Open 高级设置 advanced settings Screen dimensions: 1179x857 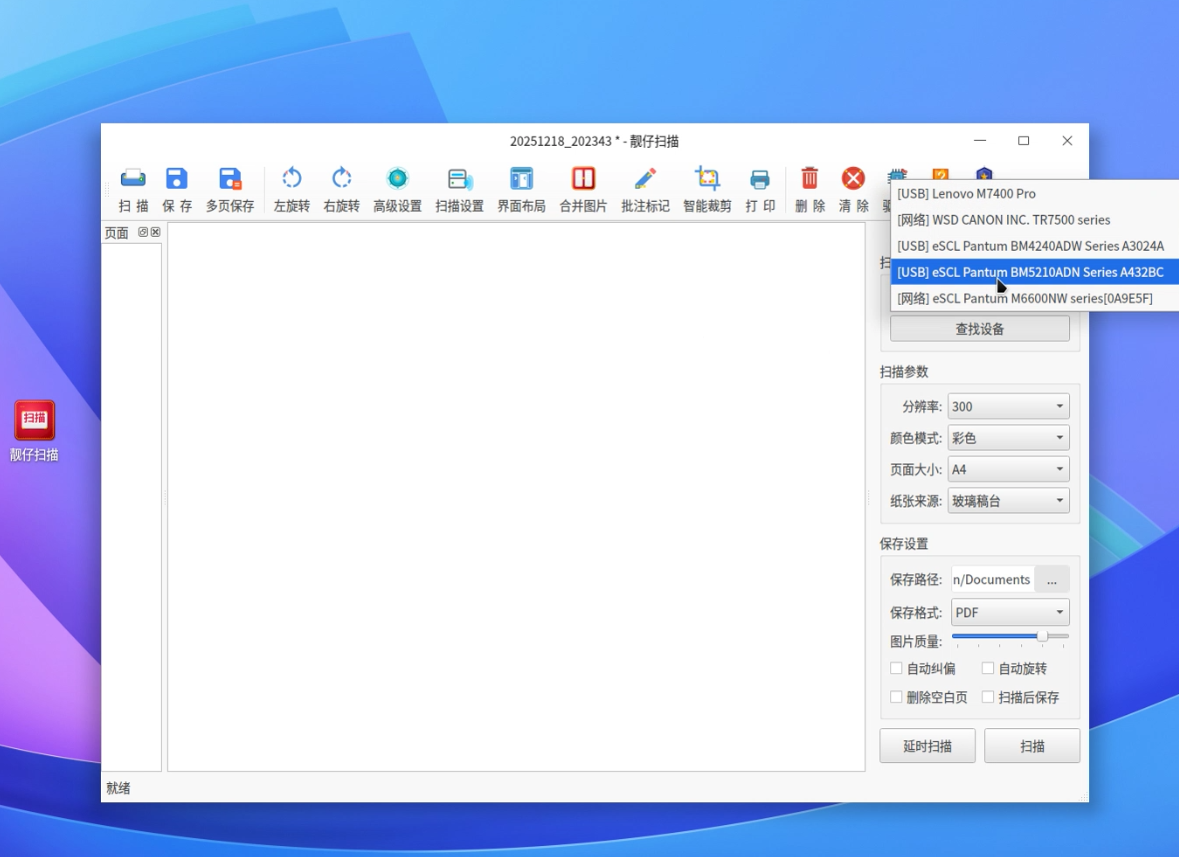coord(397,189)
